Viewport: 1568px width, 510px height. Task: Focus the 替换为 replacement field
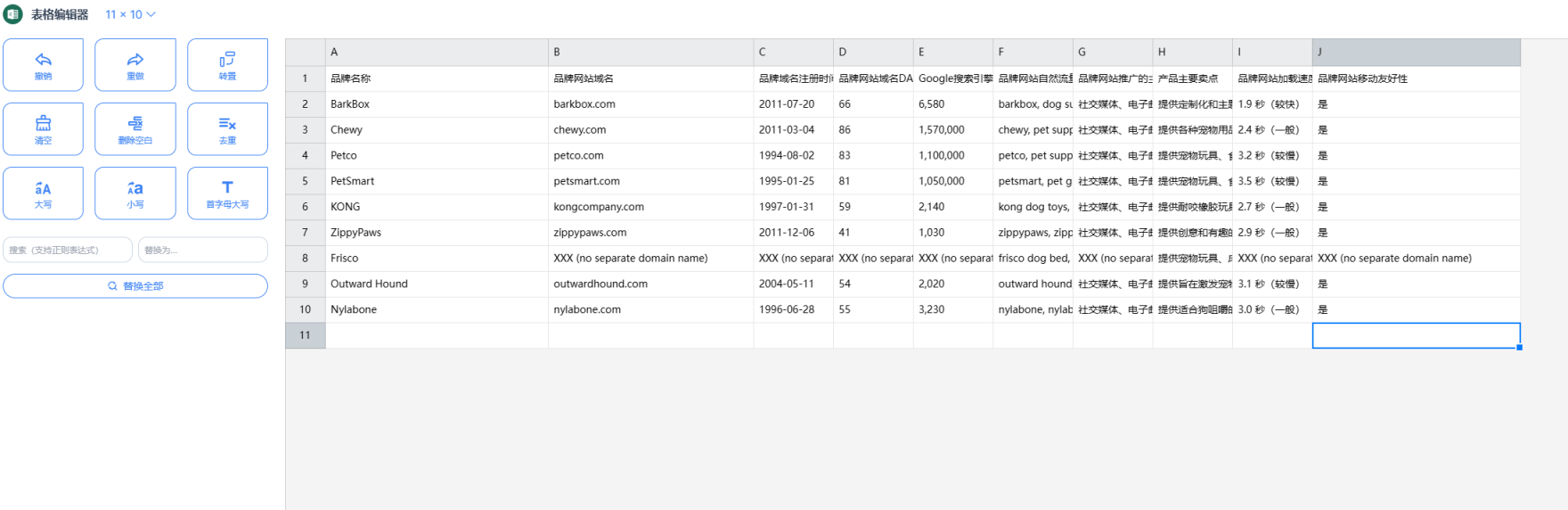(203, 250)
